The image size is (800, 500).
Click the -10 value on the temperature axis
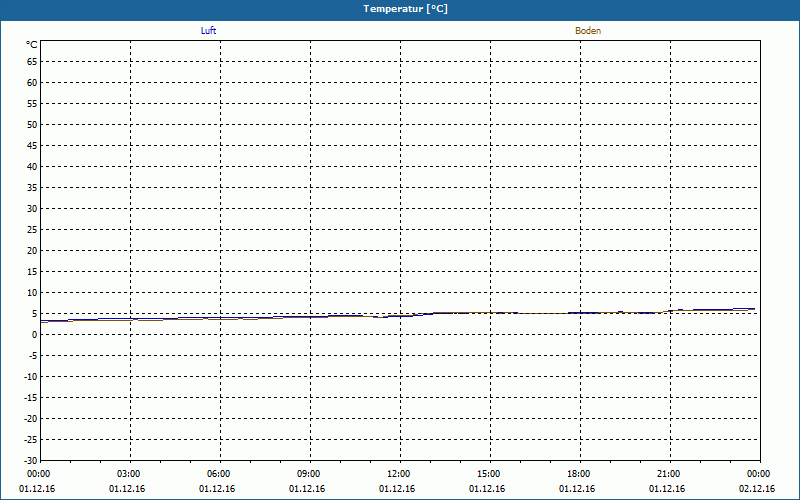(x=30, y=377)
